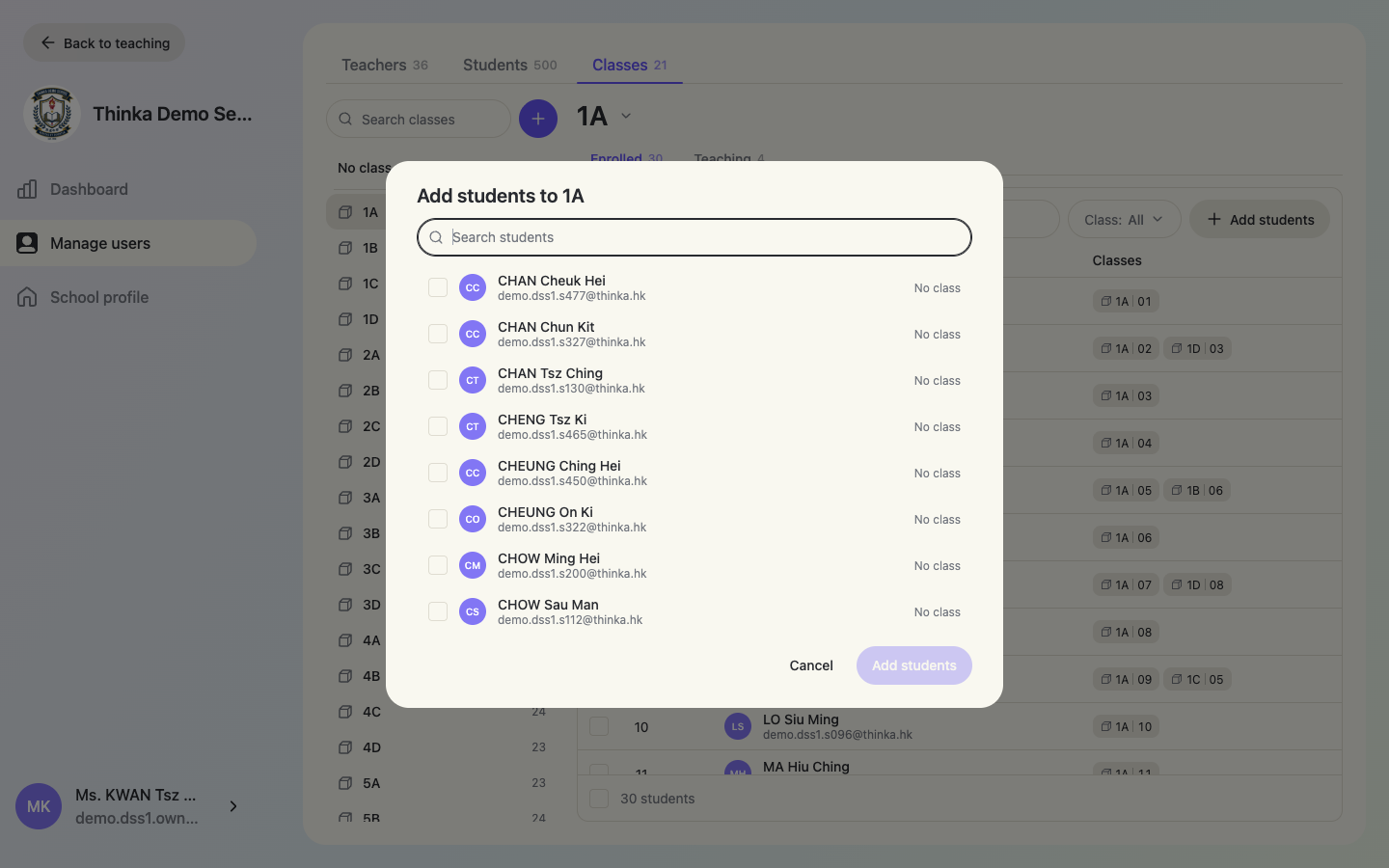Switch to the Teachers tab
Viewport: 1389px width, 868px height.
(x=385, y=65)
